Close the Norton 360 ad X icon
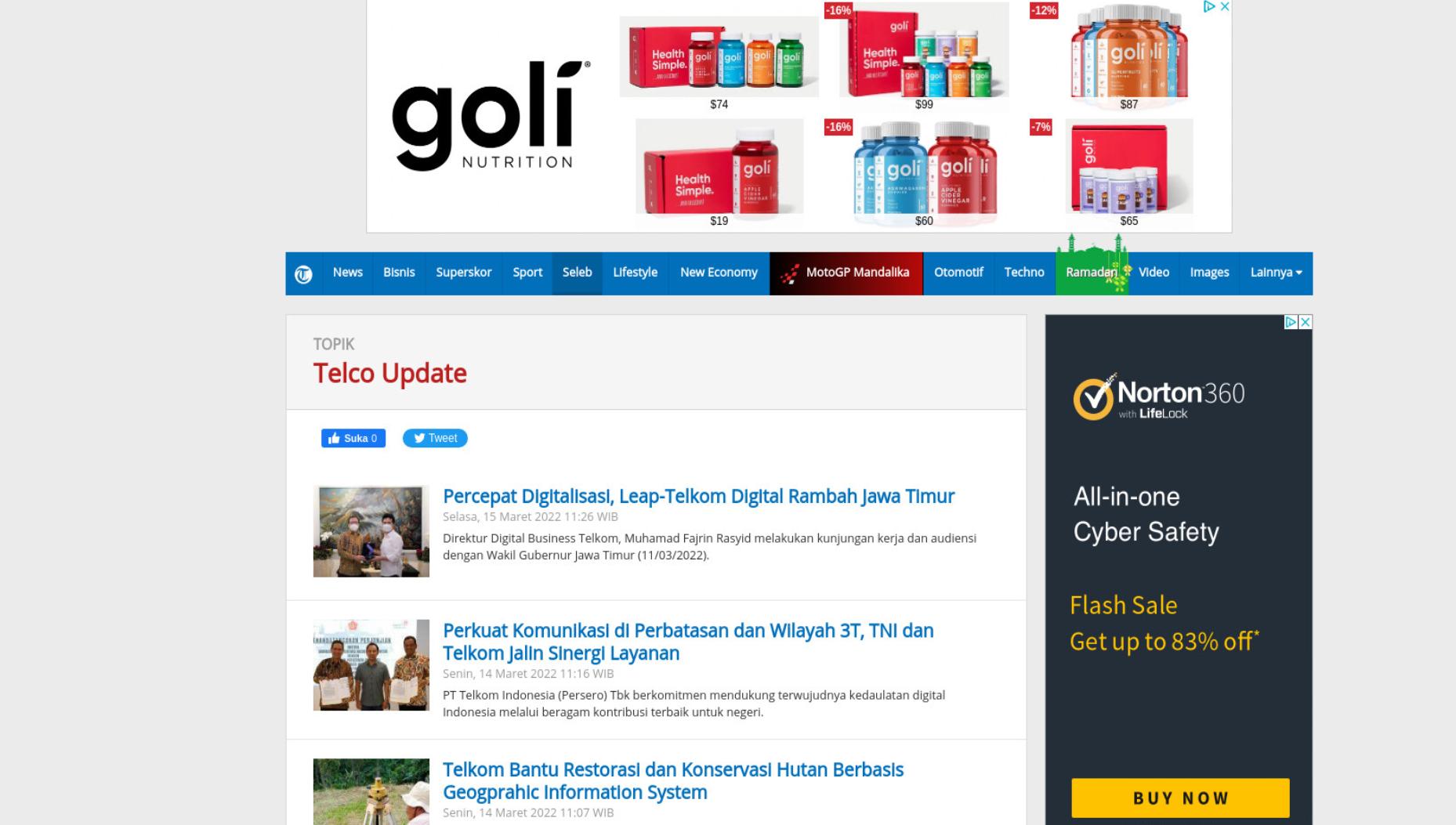This screenshot has width=1456, height=825. (x=1306, y=322)
